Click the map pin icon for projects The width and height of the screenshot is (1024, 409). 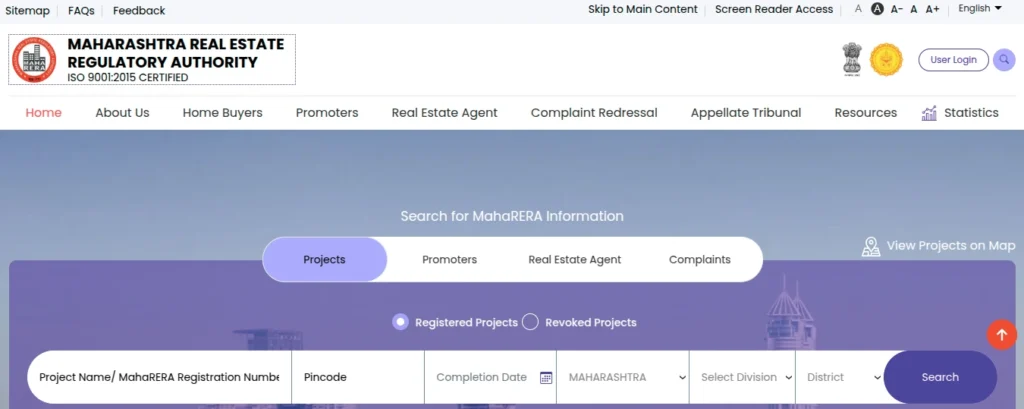pyautogui.click(x=871, y=246)
